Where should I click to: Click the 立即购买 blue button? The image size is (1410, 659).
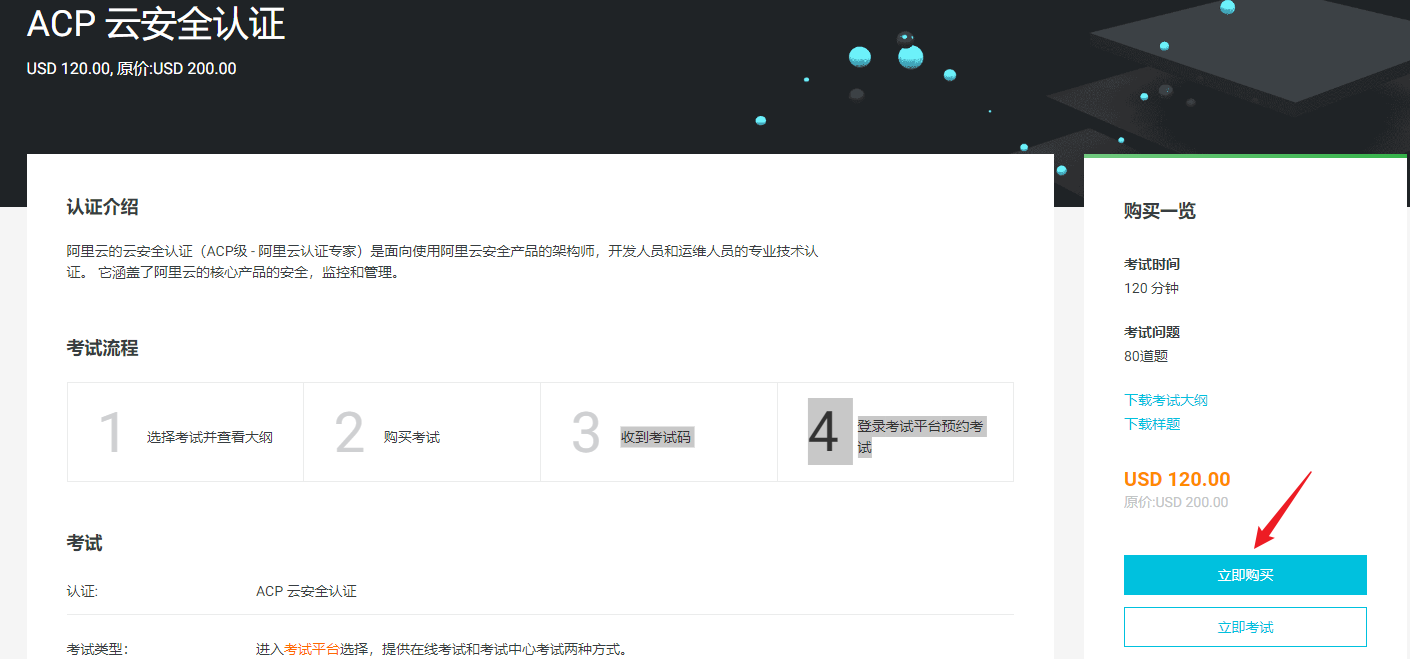tap(1245, 575)
